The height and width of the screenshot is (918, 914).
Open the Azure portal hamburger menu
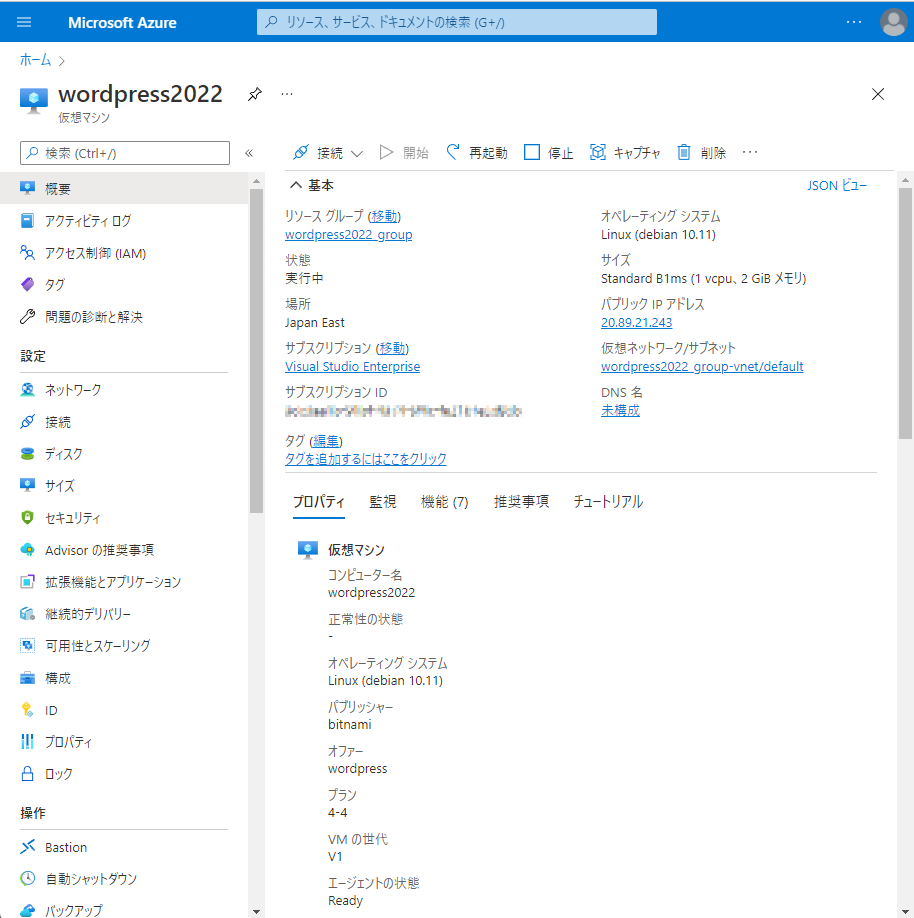coord(24,22)
